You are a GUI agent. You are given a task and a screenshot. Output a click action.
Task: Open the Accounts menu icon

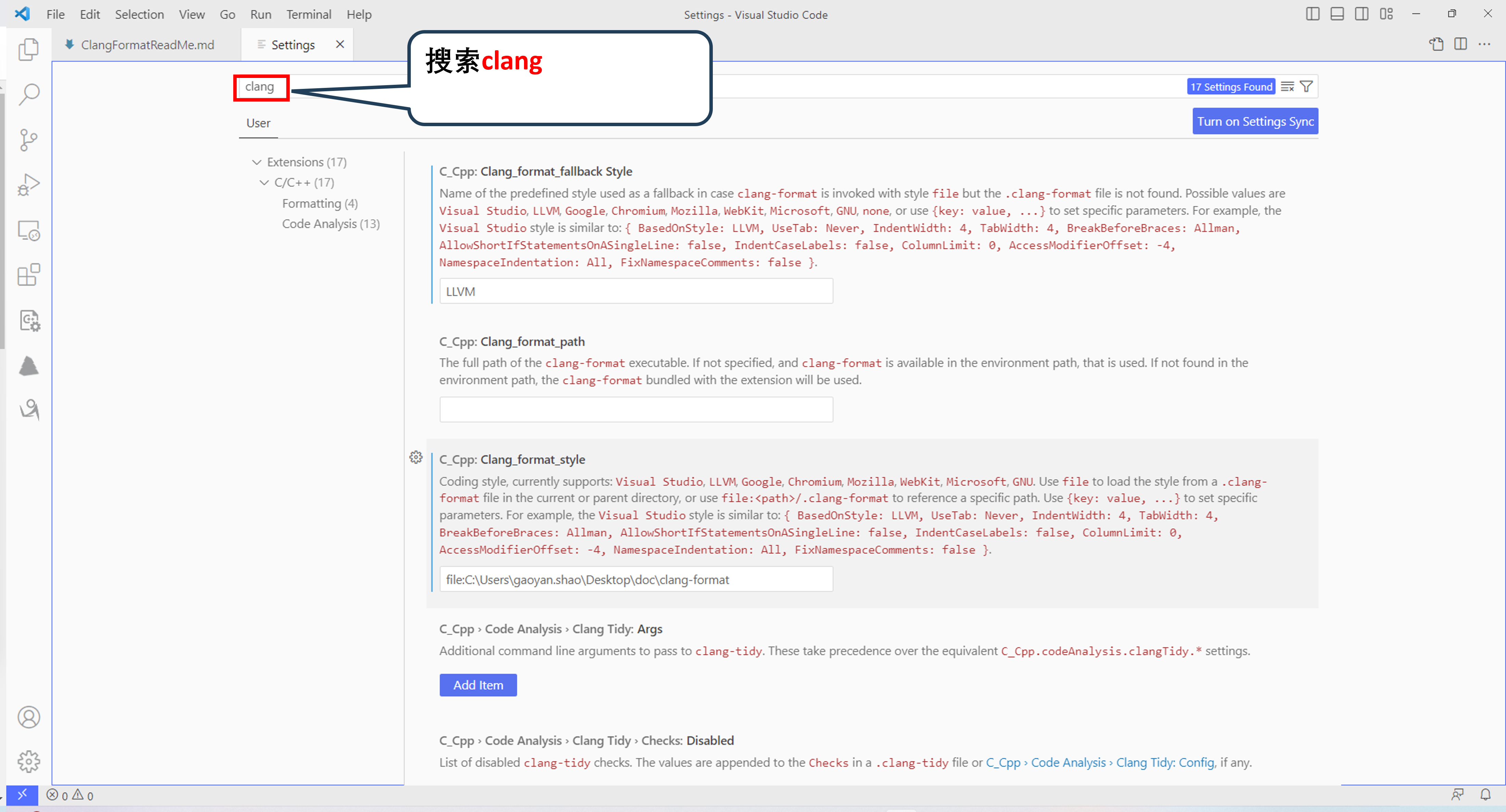pos(29,717)
